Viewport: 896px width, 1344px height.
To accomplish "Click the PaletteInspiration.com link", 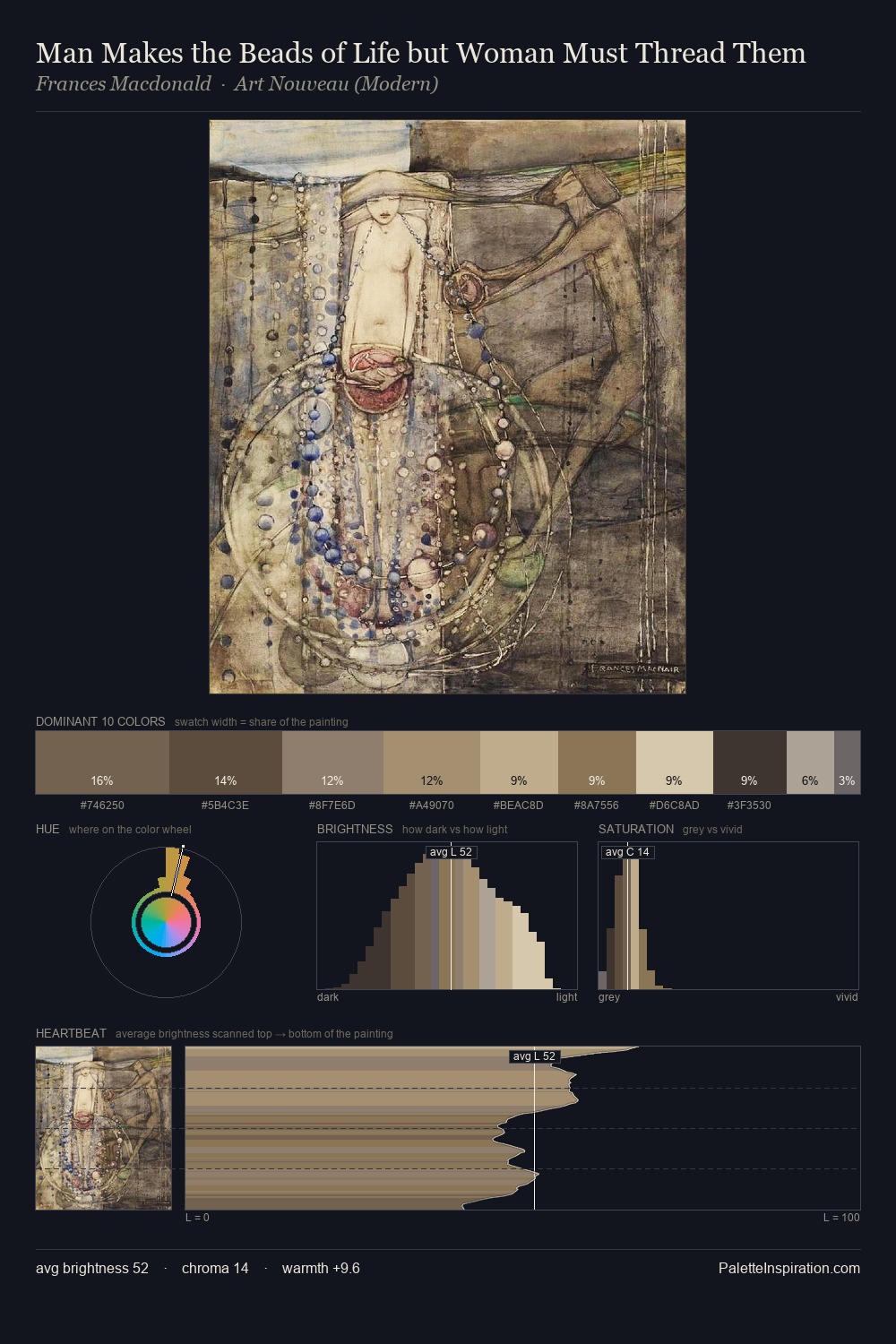I will pos(789,1268).
